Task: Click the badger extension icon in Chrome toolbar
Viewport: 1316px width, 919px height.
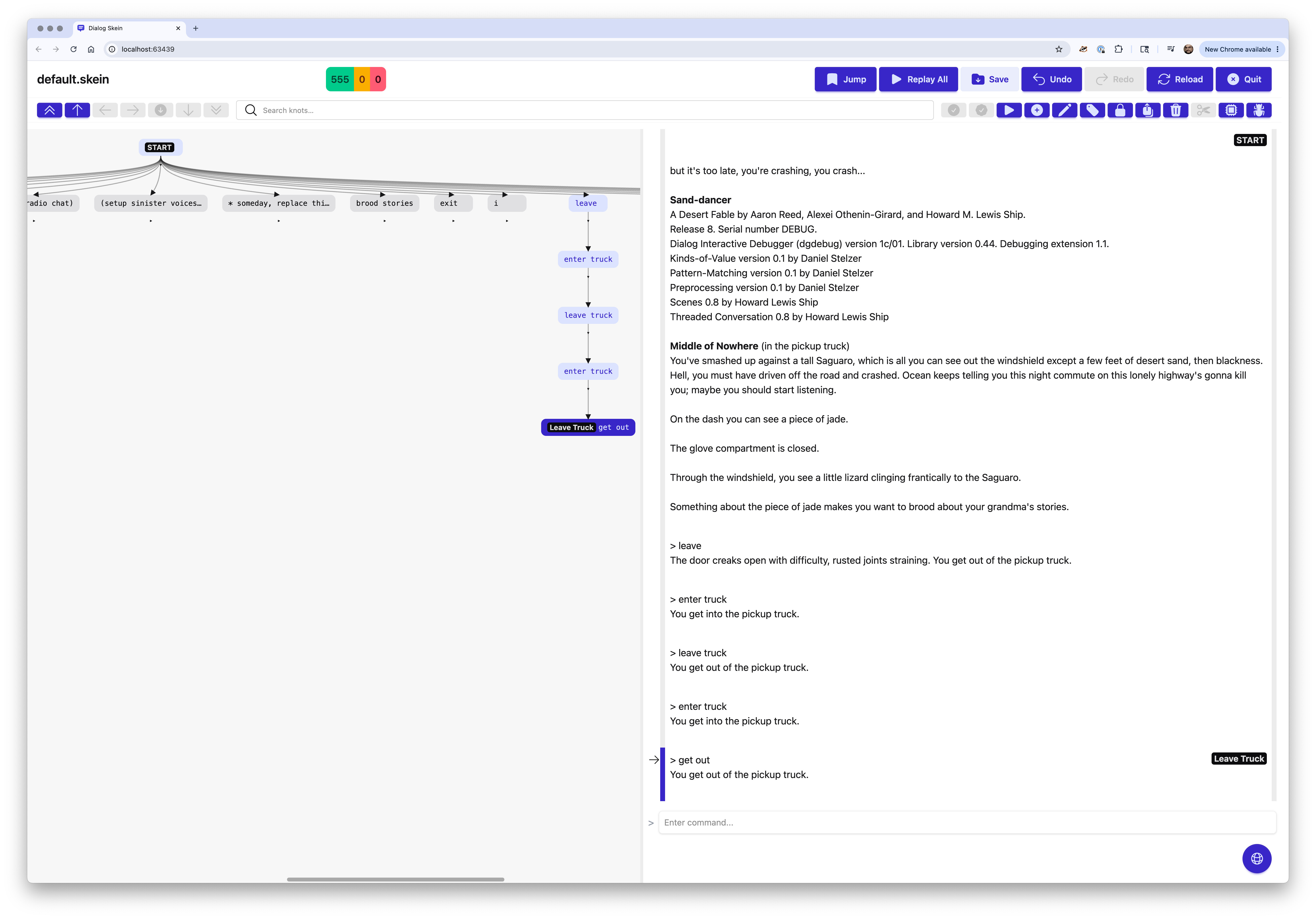Action: (1083, 49)
